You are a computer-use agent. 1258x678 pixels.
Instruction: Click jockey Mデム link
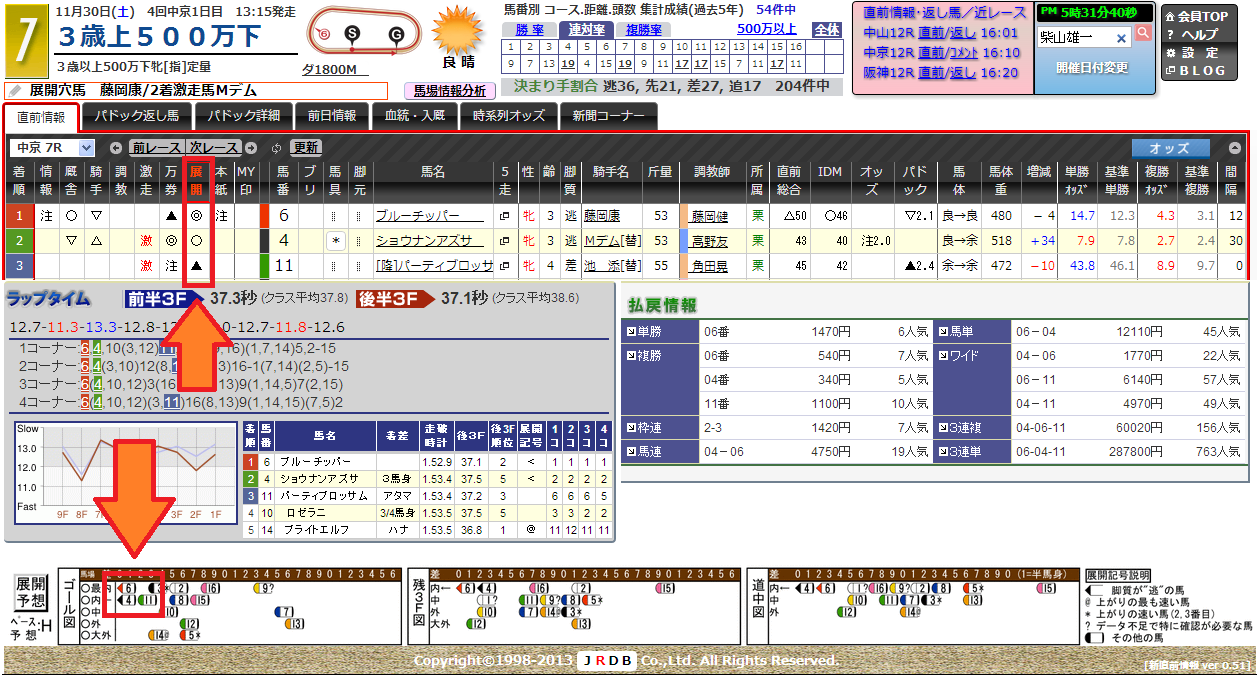coord(601,240)
